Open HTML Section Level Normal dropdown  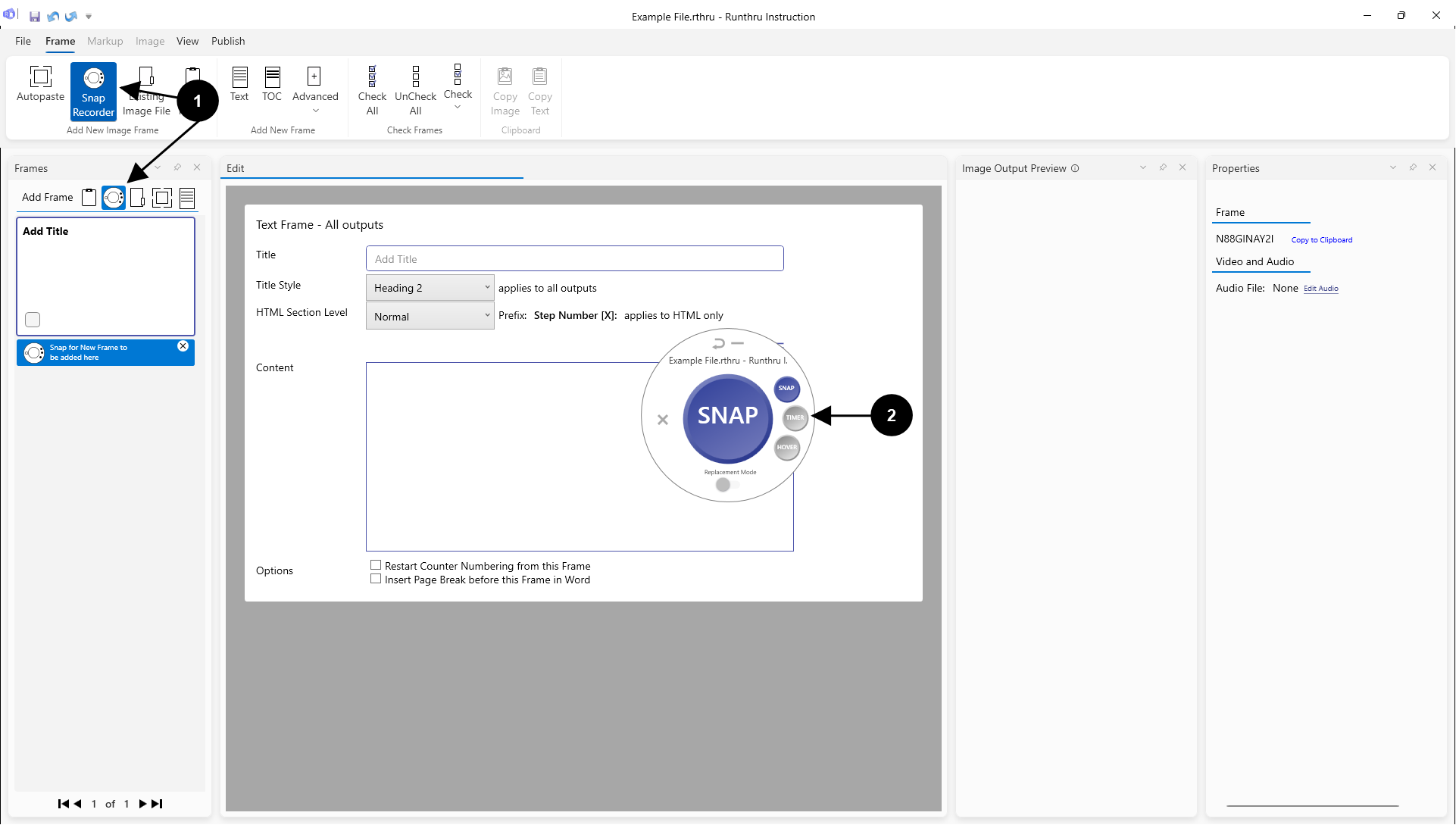[430, 316]
